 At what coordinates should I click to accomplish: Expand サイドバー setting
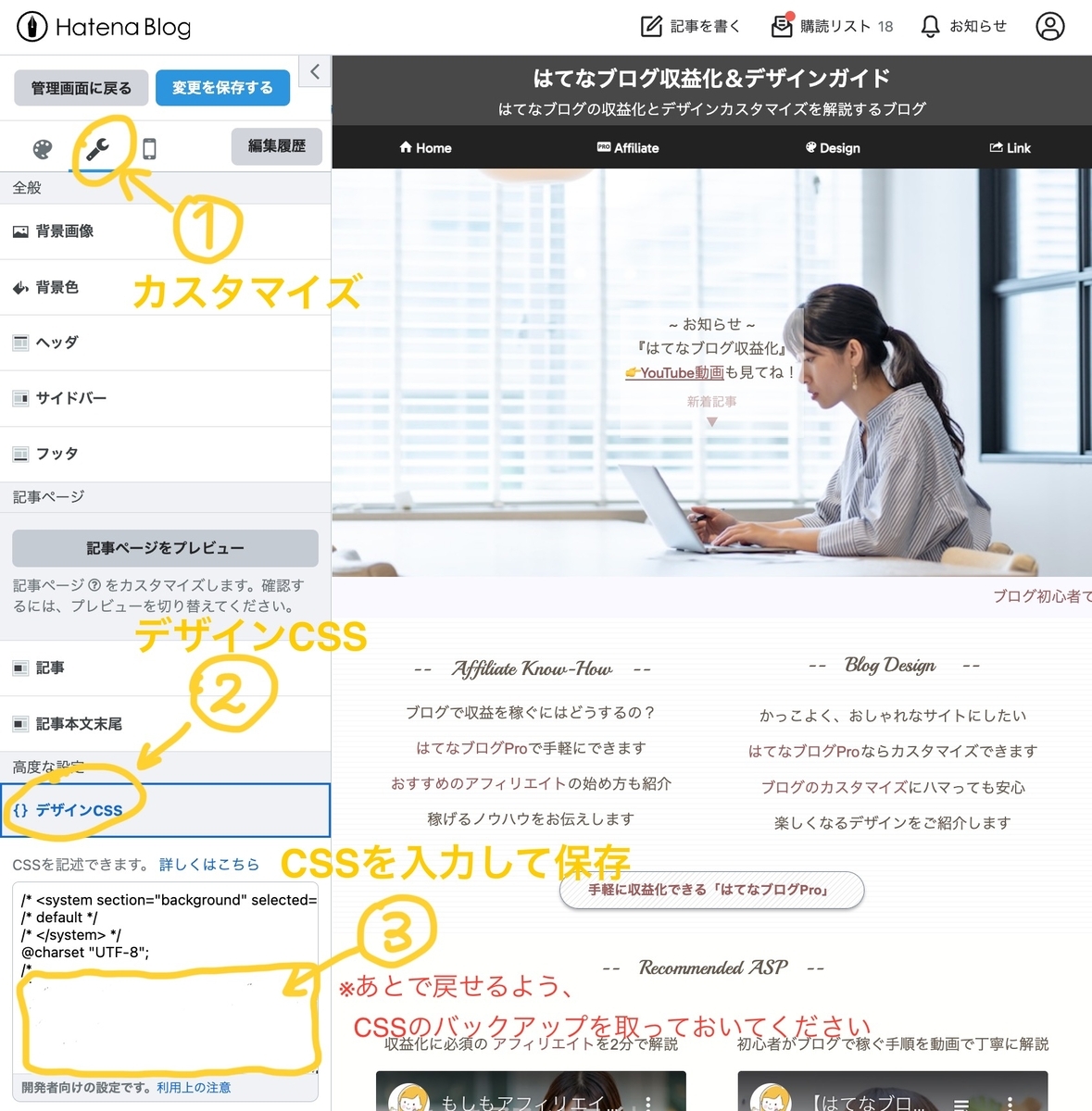pos(165,398)
